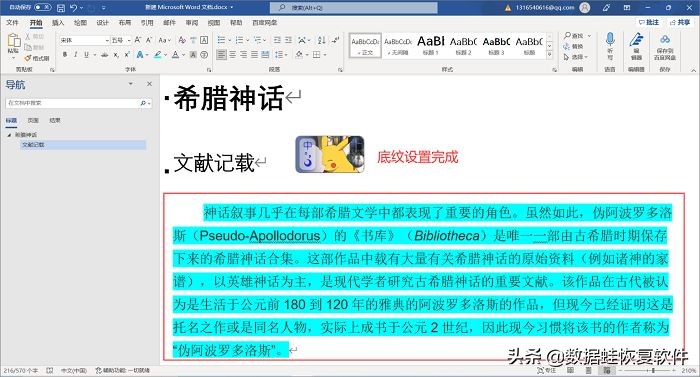This screenshot has width=700, height=377.
Task: Click the Dictate microphone icon
Action: [x=610, y=40]
